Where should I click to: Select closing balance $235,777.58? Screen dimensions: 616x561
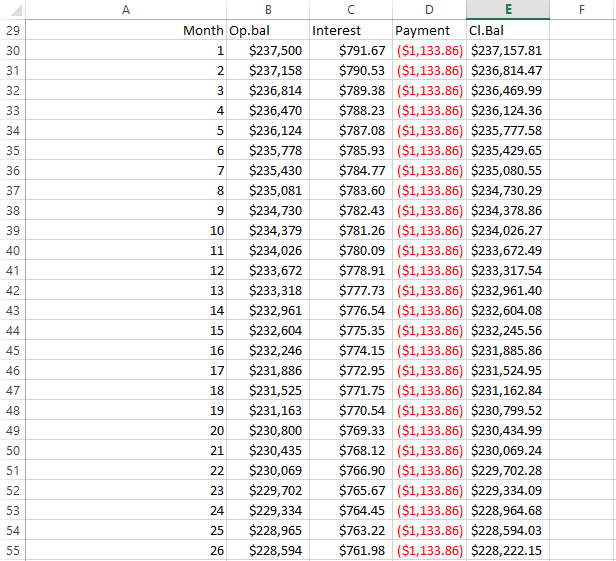pos(508,130)
